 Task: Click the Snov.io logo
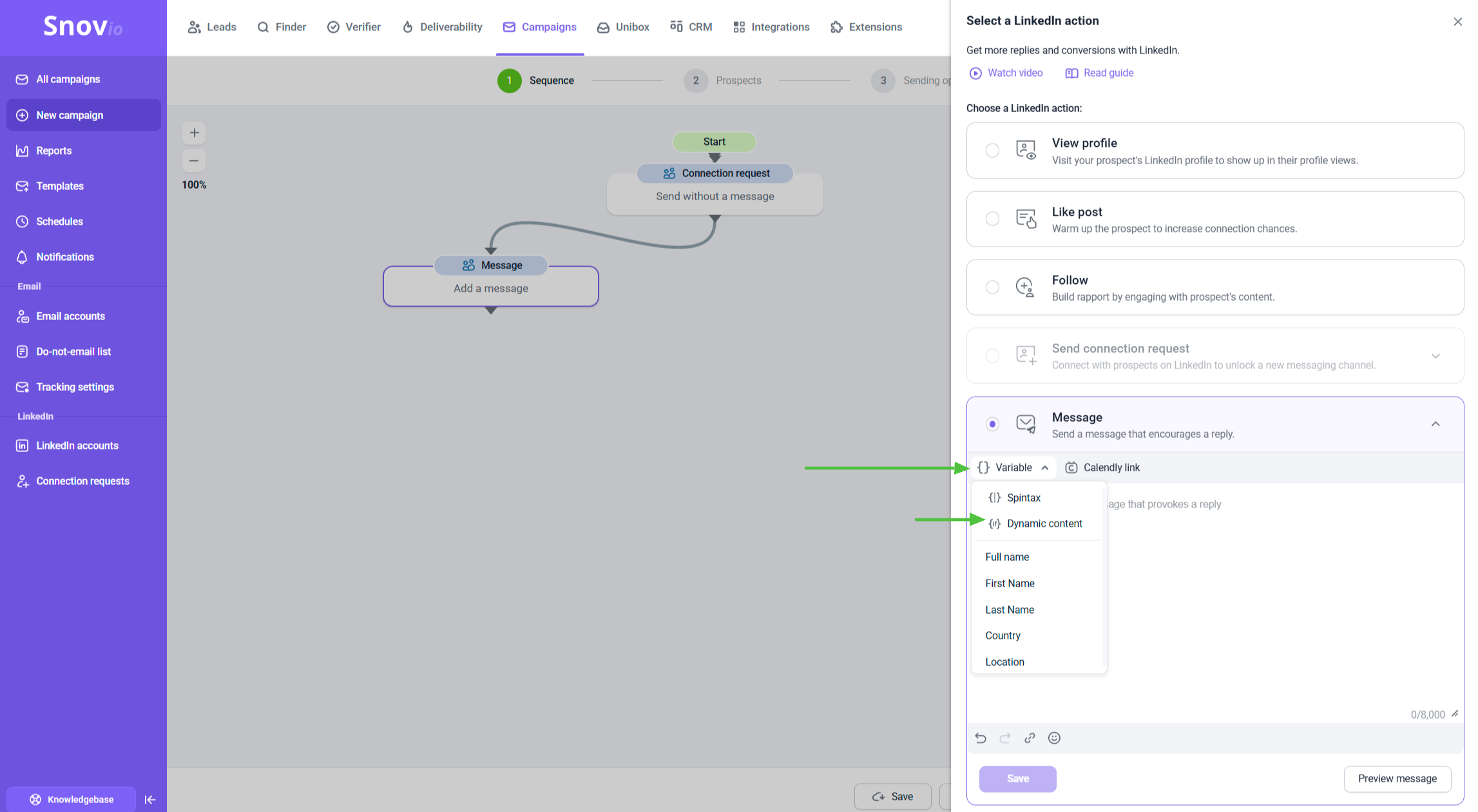[x=82, y=26]
